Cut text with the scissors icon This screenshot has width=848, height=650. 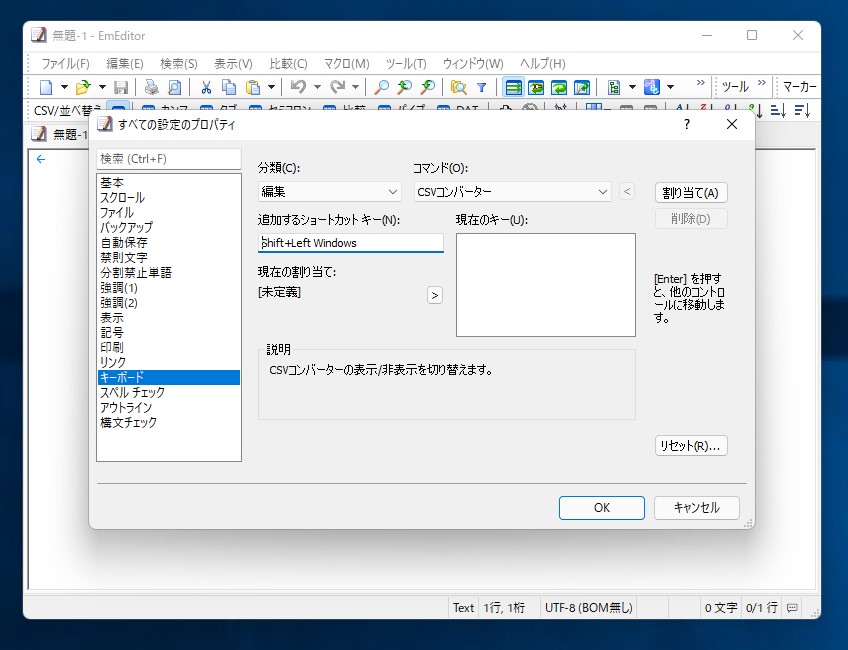click(x=207, y=88)
